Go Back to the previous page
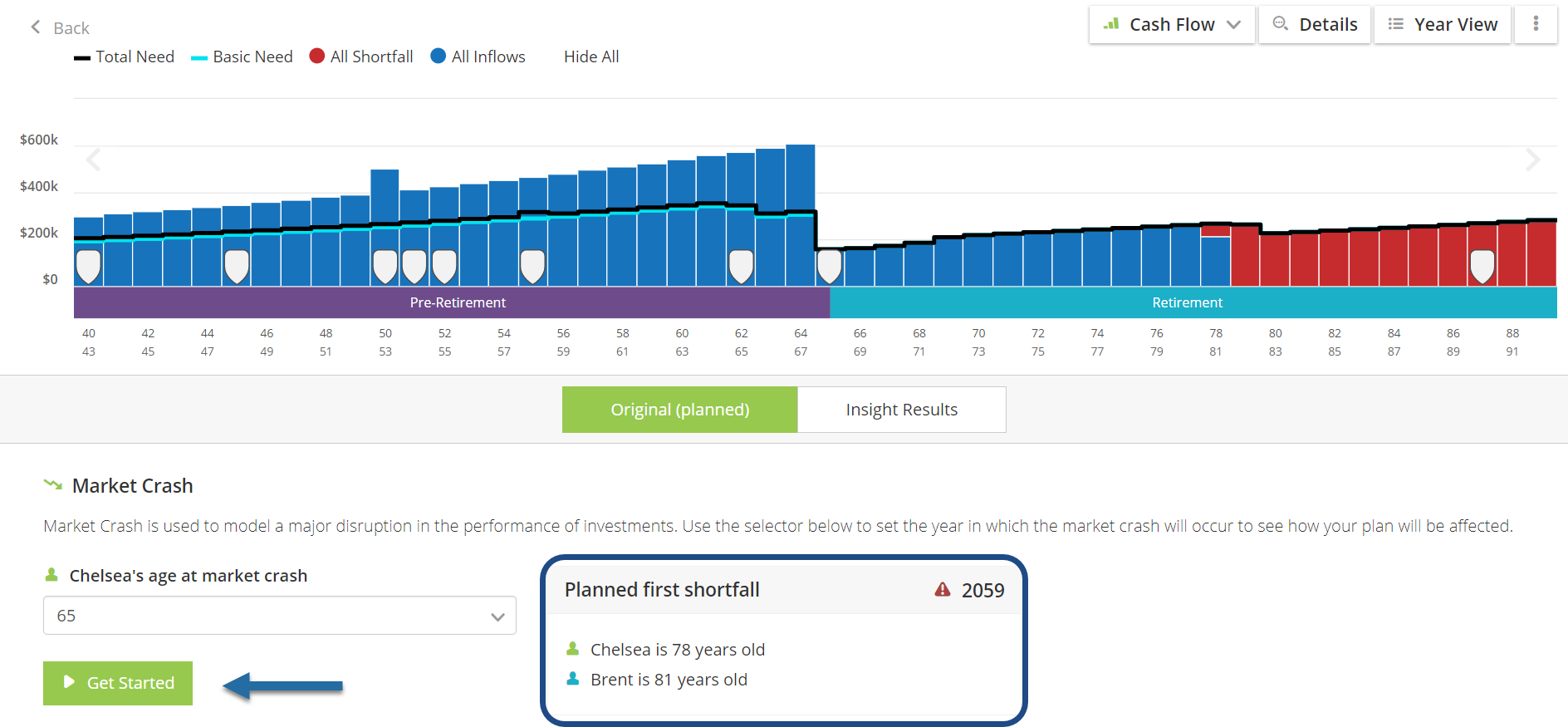The width and height of the screenshot is (1568, 727). (x=60, y=28)
